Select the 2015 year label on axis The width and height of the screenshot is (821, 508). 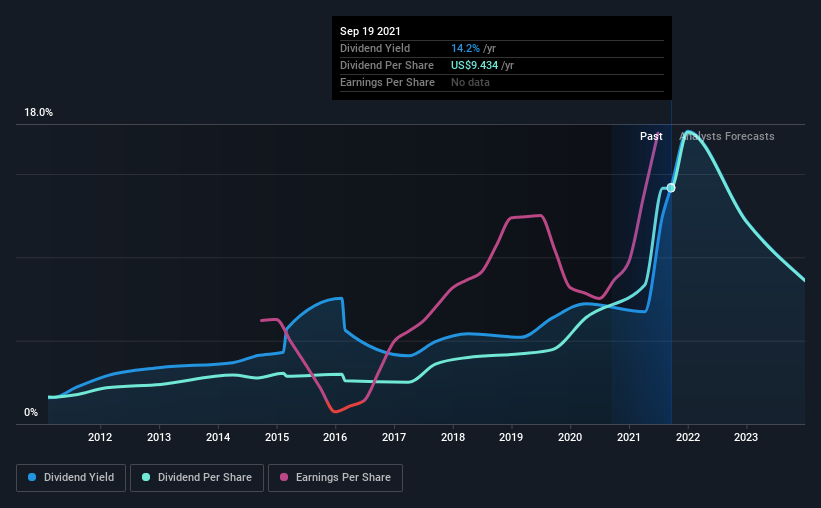[x=277, y=437]
